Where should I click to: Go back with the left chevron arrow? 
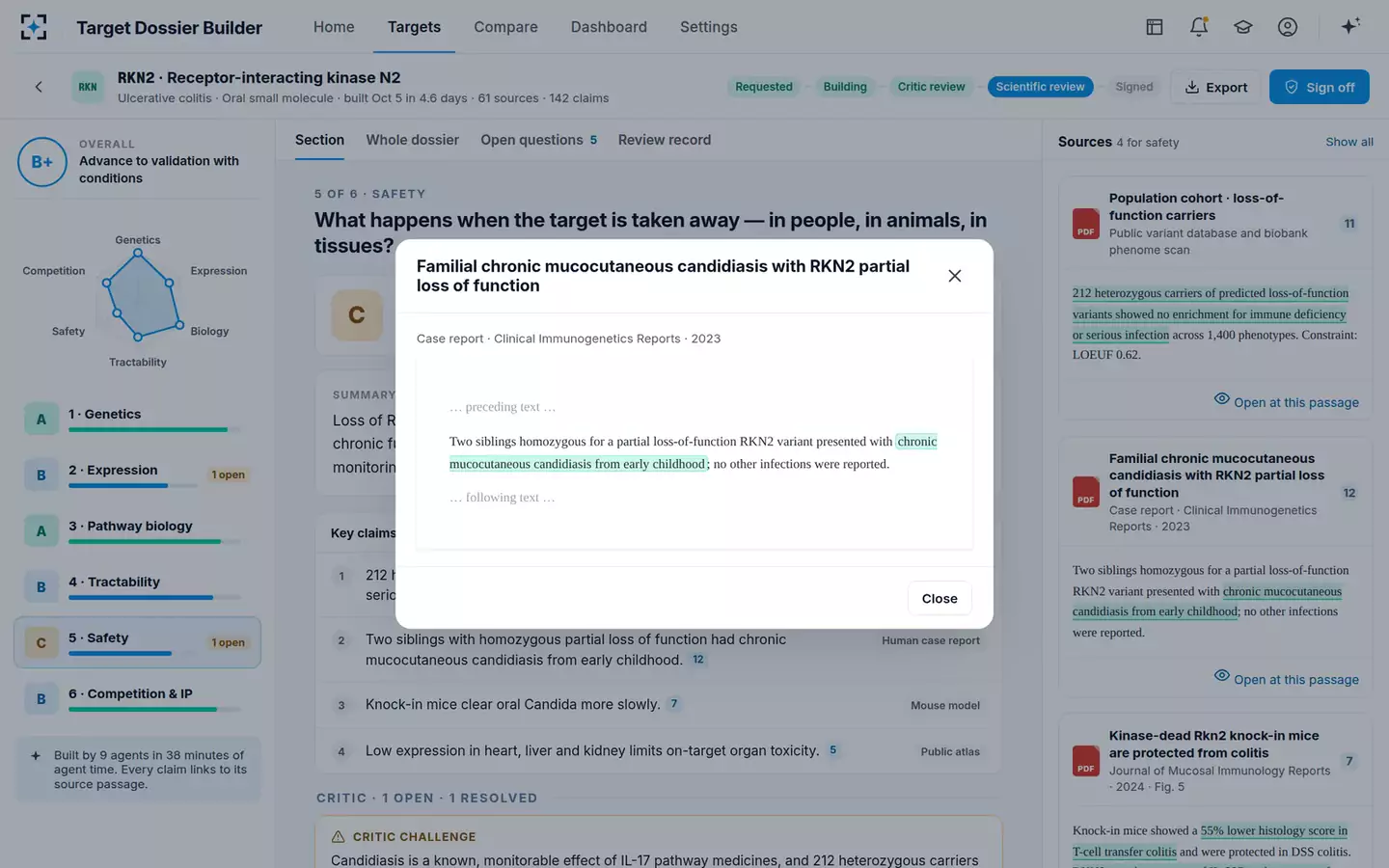point(39,87)
